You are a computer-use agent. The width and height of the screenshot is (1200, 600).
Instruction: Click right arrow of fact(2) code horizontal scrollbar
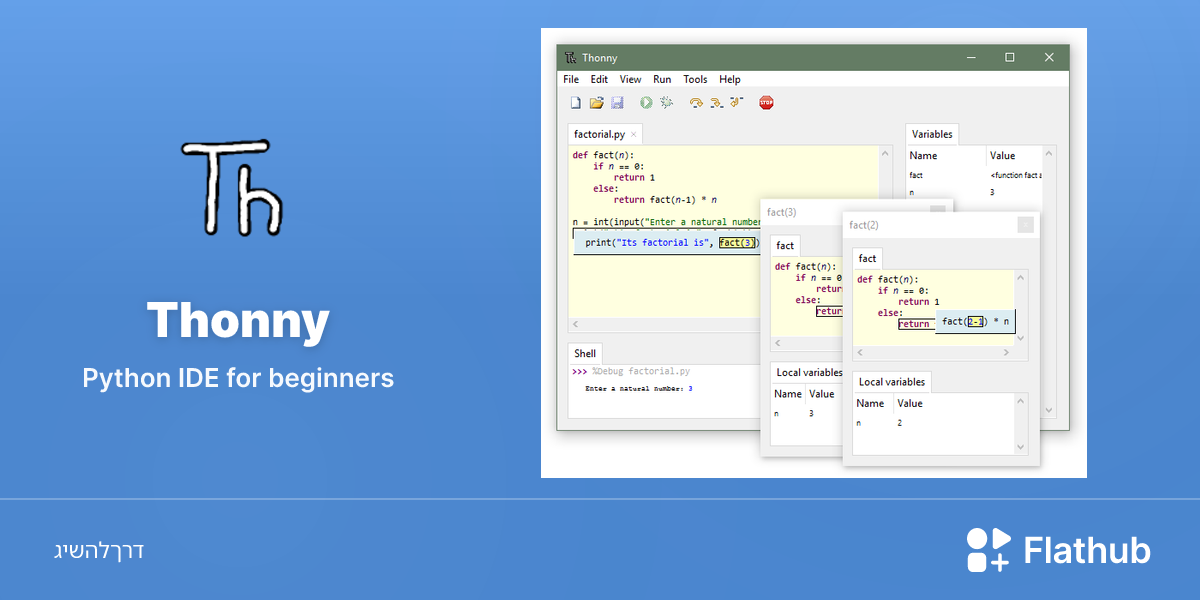(x=1008, y=353)
